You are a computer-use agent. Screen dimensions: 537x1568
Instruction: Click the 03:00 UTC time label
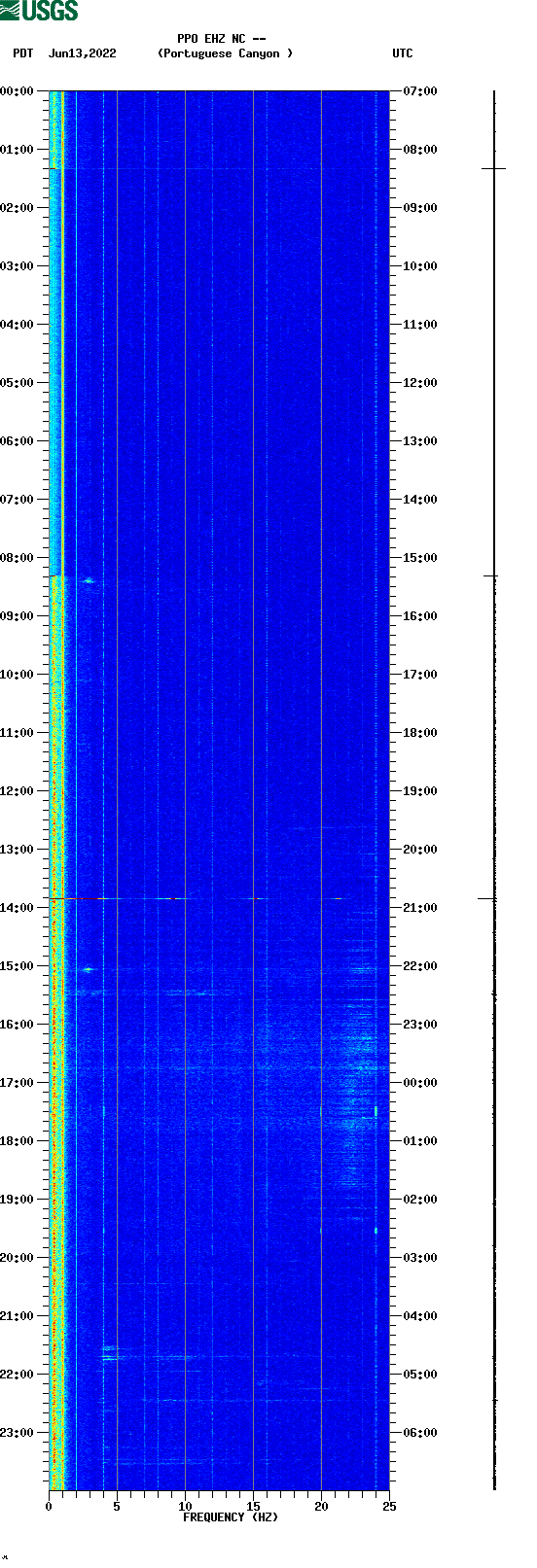pyautogui.click(x=420, y=1258)
